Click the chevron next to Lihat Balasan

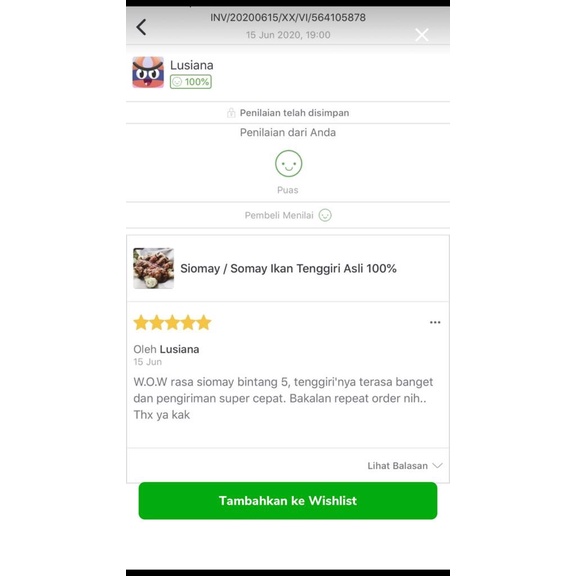(438, 465)
